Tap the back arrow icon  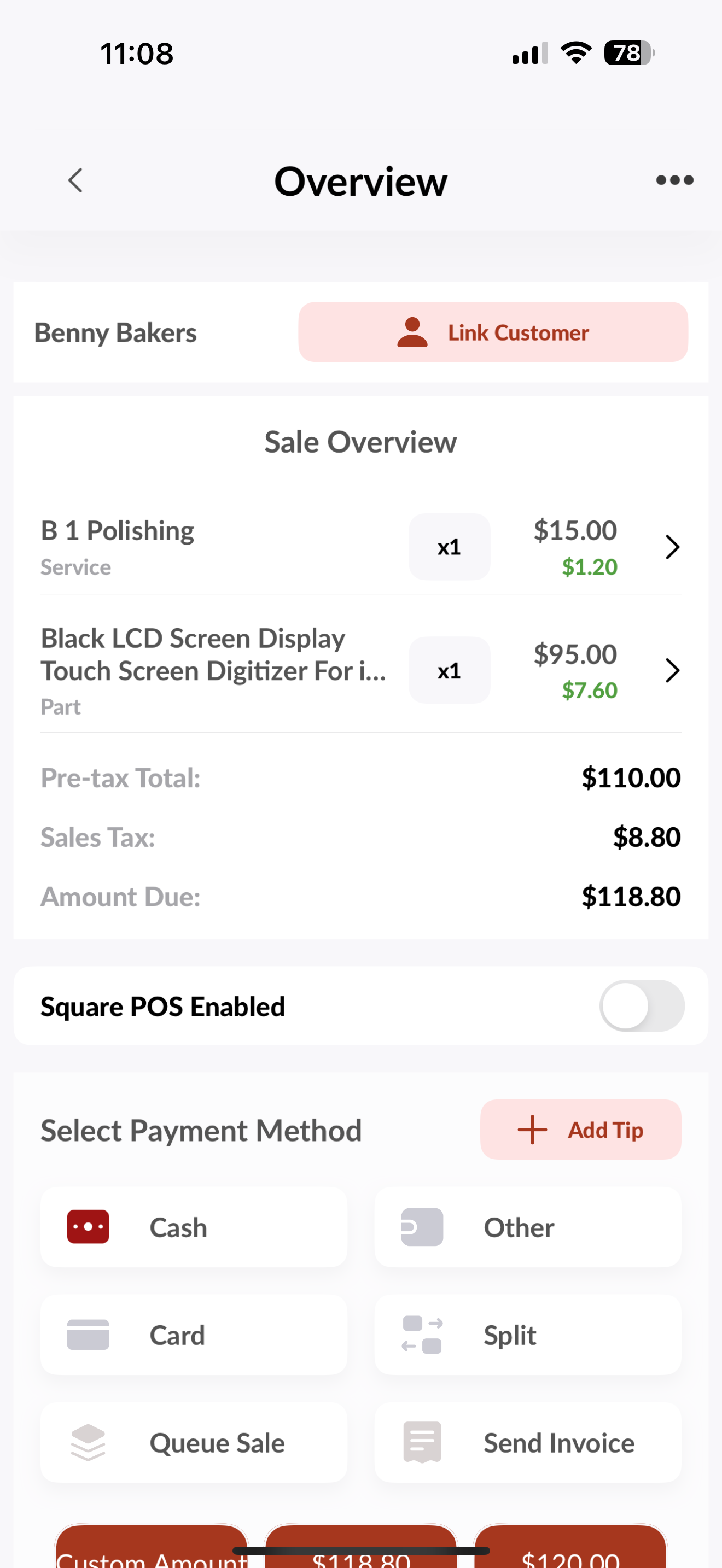[x=75, y=181]
